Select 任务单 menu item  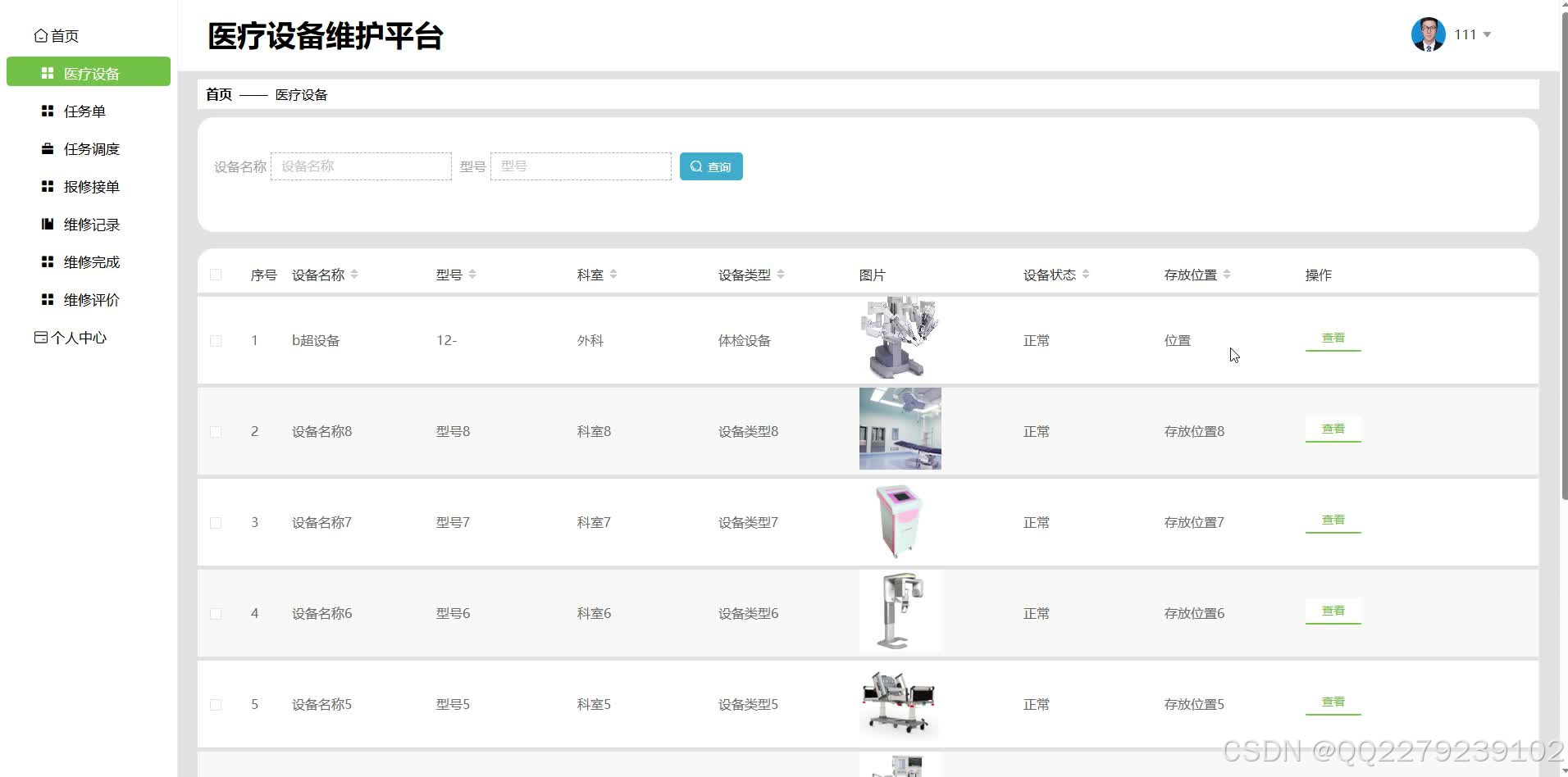(x=89, y=111)
